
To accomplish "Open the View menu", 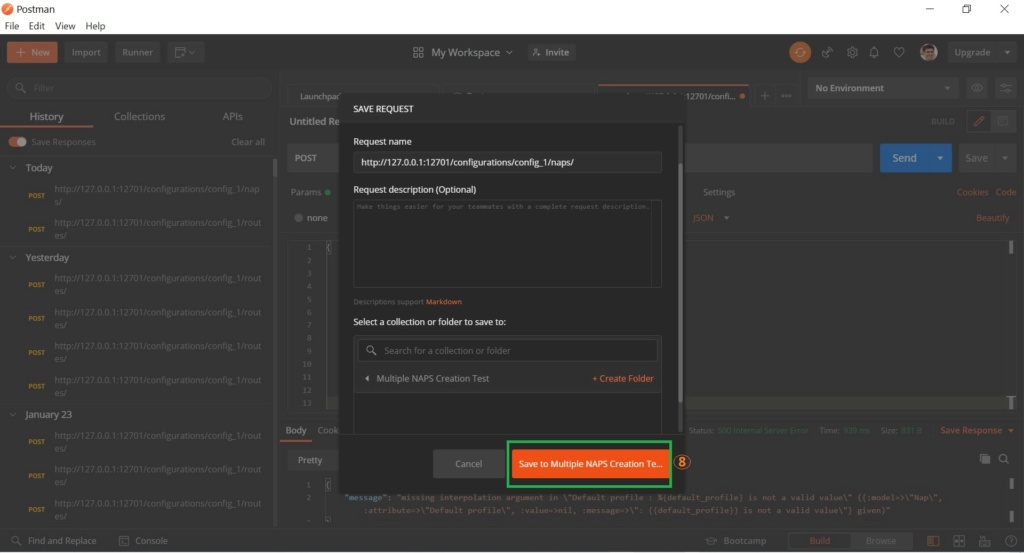I will tap(65, 26).
